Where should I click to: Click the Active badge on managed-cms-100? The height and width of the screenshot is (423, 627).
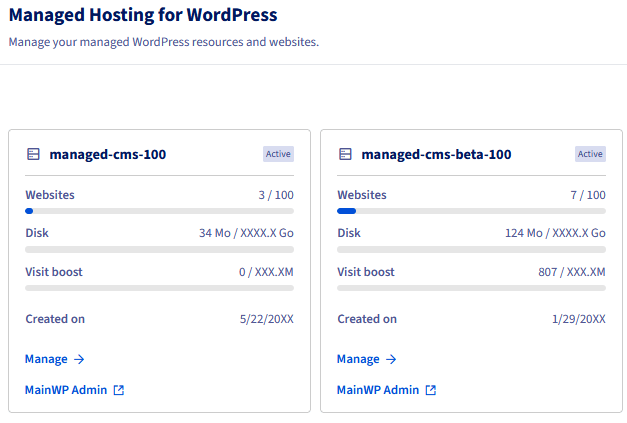278,154
